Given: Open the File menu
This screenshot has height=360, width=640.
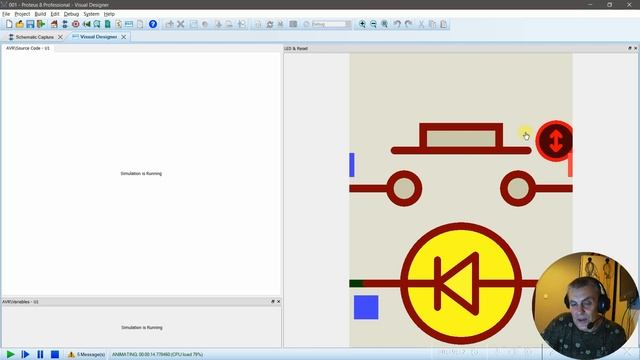Looking at the screenshot, I should (6, 14).
